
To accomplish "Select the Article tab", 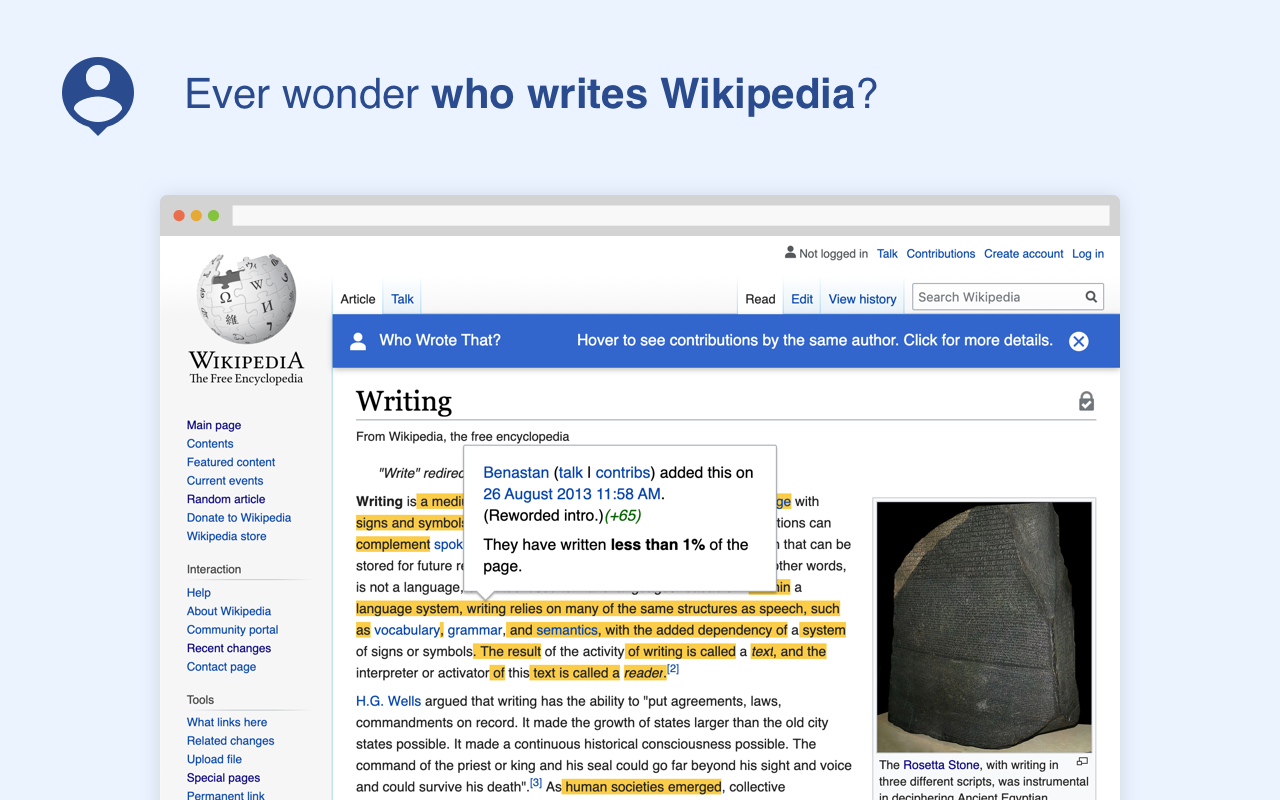I will (357, 298).
